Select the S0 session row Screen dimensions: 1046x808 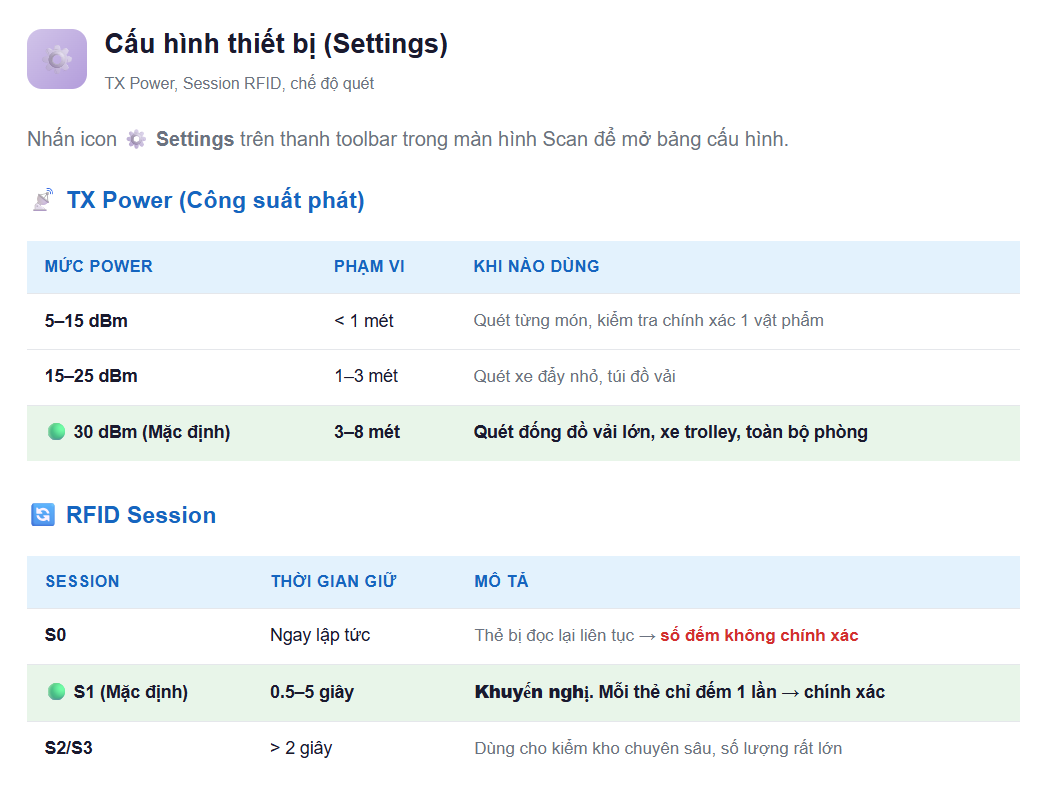click(523, 636)
